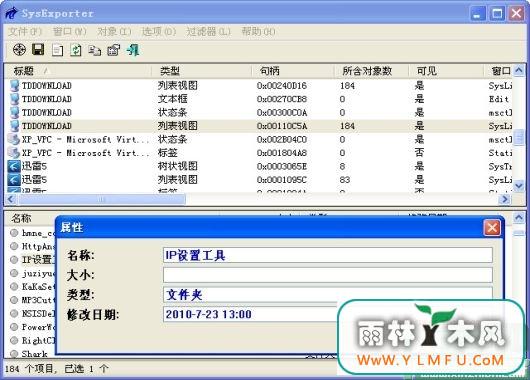Click the 名称 field showing IP设置工具
The width and height of the screenshot is (530, 380).
[x=328, y=255]
